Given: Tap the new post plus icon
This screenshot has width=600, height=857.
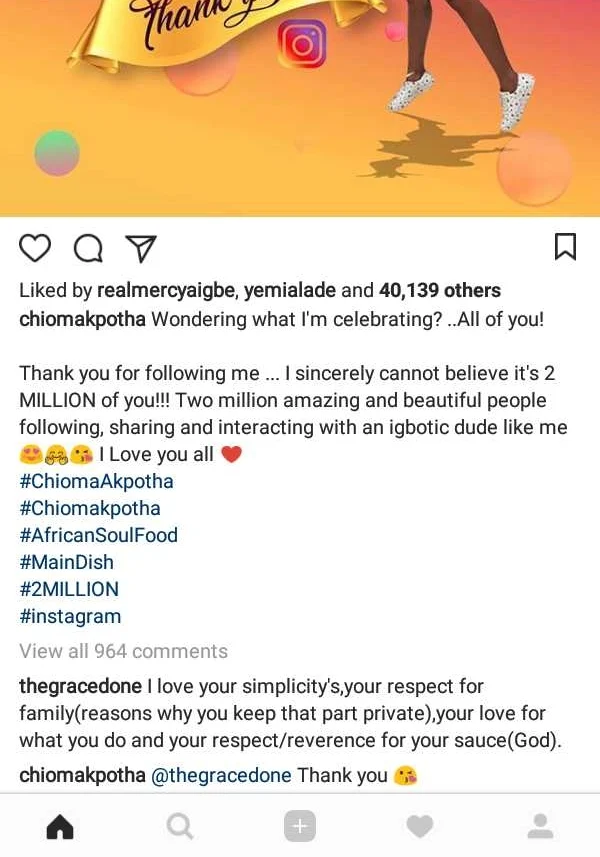Looking at the screenshot, I should click(300, 826).
